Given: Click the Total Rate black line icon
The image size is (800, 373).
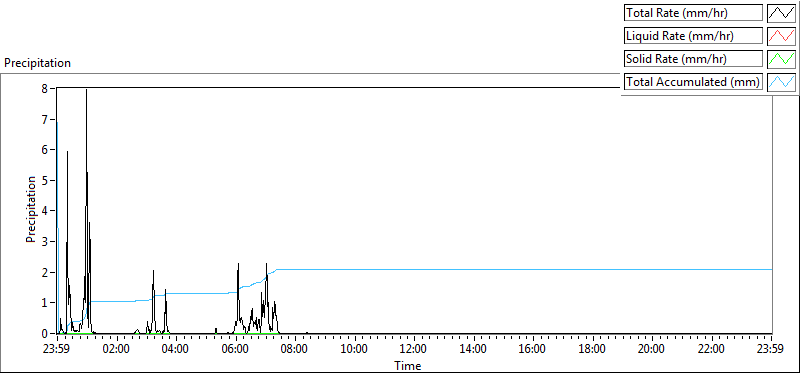Looking at the screenshot, I should [x=782, y=13].
